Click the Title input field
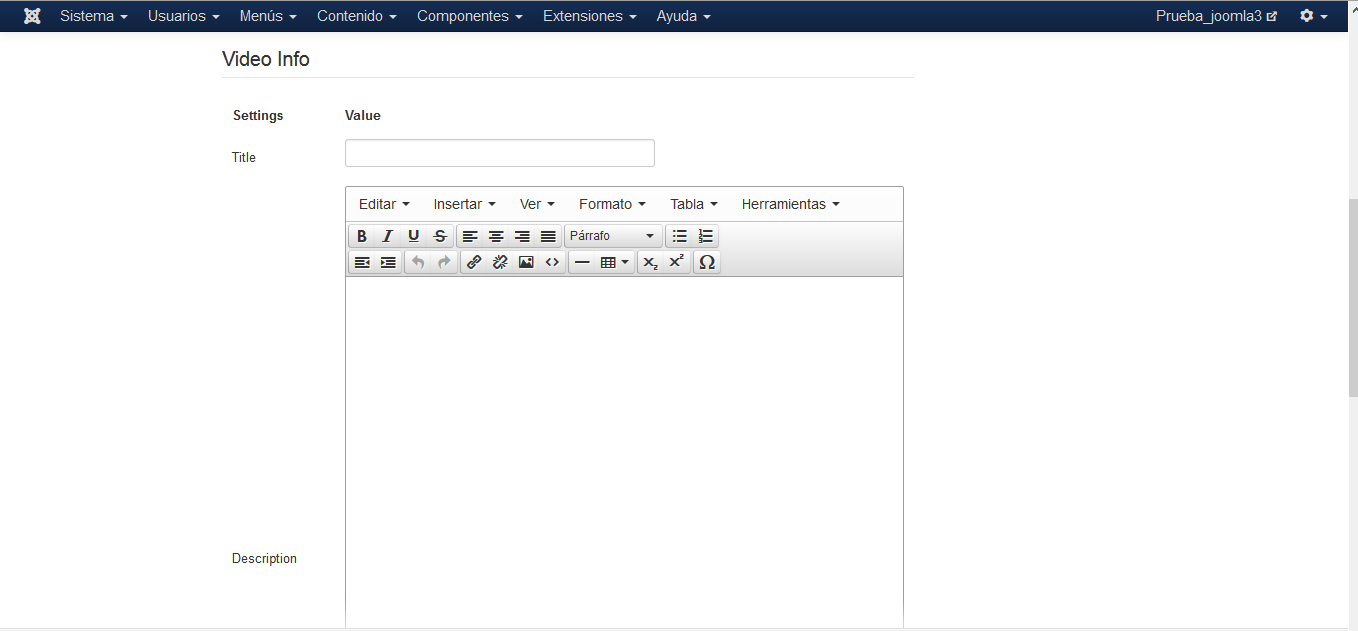This screenshot has width=1358, height=631. point(499,153)
